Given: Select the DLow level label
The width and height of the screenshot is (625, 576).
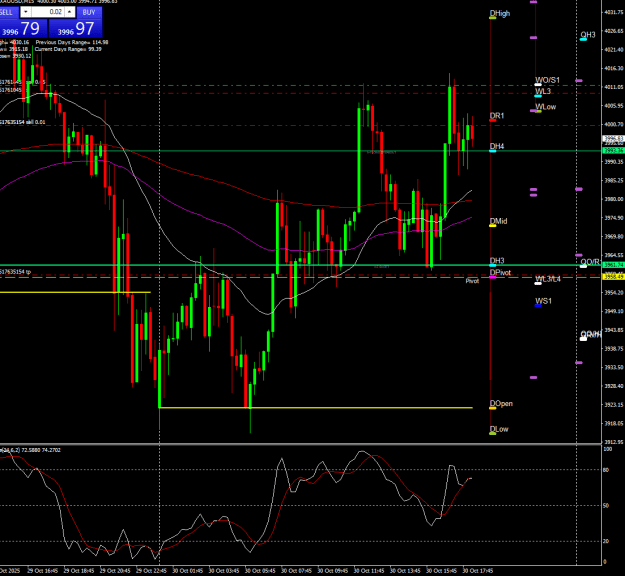Looking at the screenshot, I should 499,429.
